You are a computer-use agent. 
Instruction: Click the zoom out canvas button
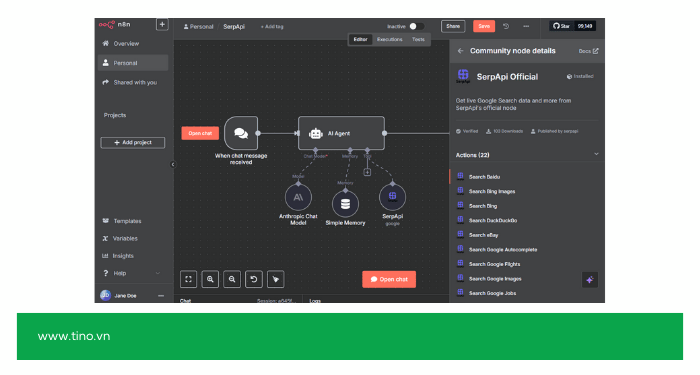coord(232,279)
